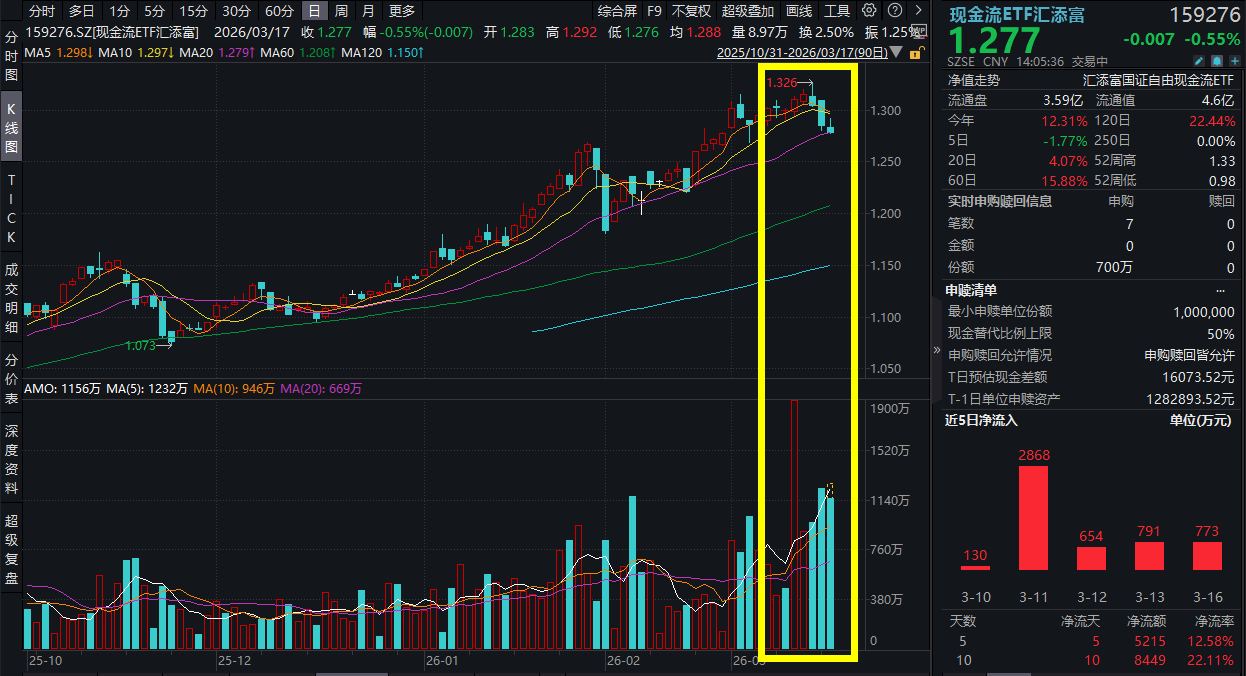Image resolution: width=1246 pixels, height=676 pixels.
Task: Click the MA5 indicator label
Action: click(x=42, y=52)
